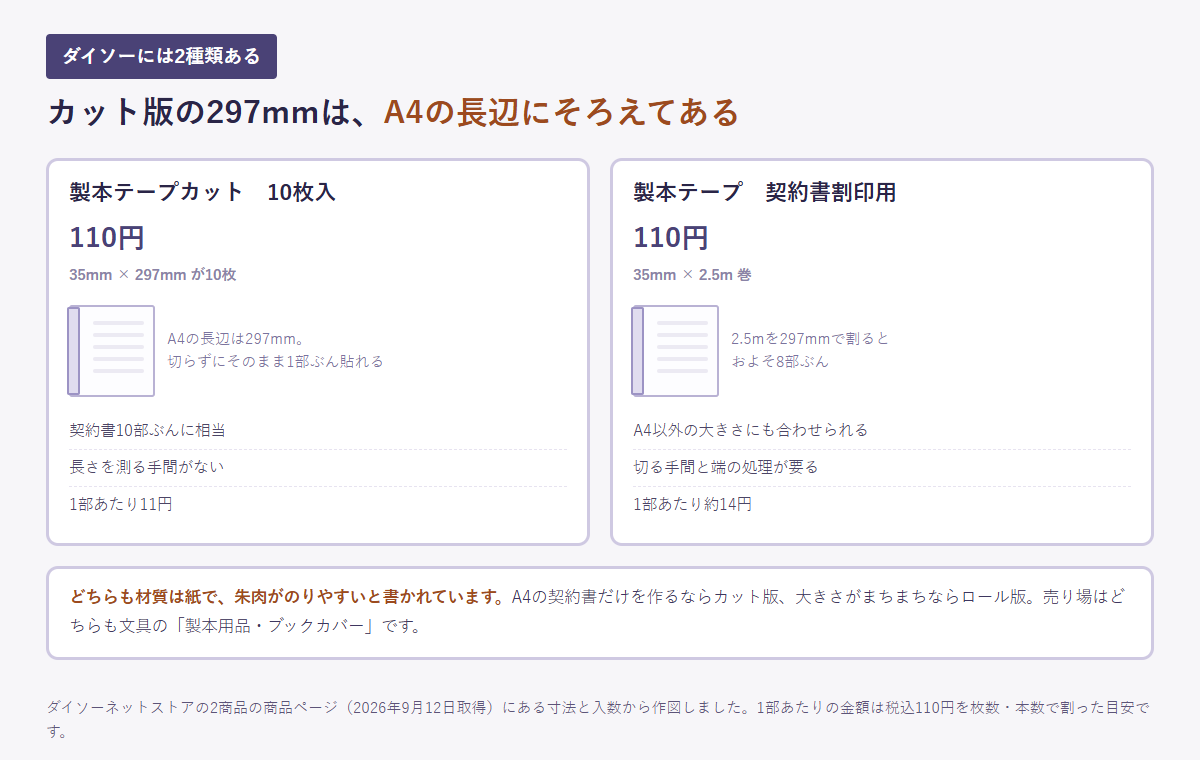Image resolution: width=1200 pixels, height=760 pixels.
Task: Click the line およそ8部ぶん
Action: coord(780,361)
